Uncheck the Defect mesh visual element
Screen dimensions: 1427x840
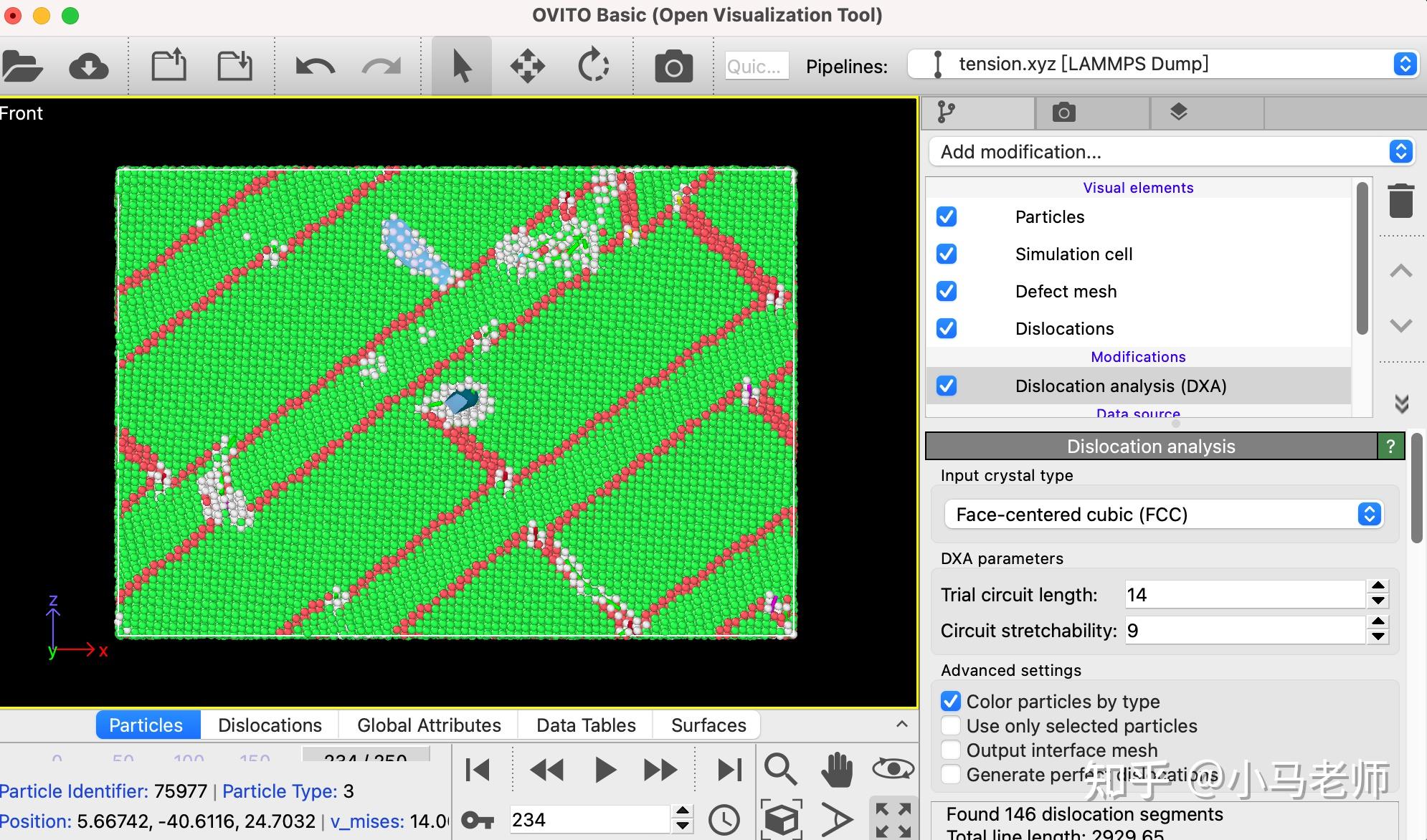(x=947, y=291)
